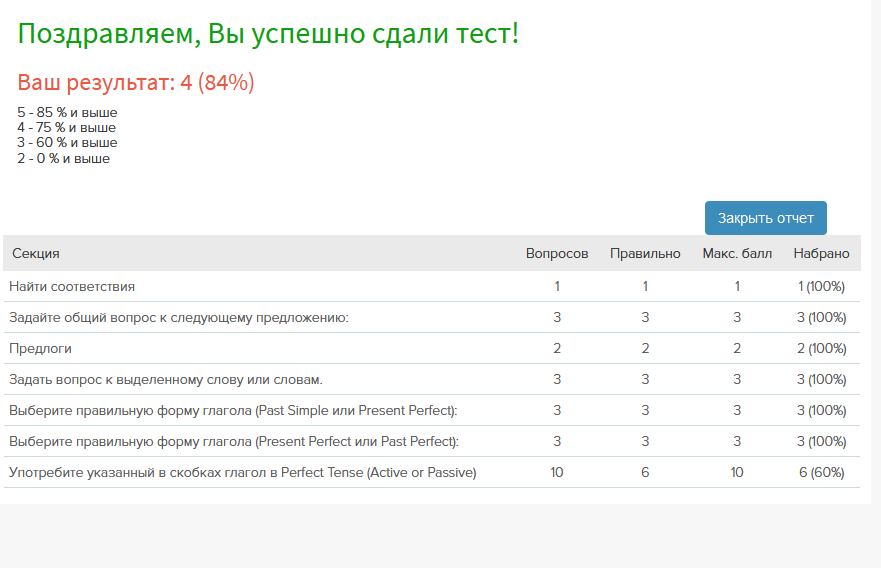The width and height of the screenshot is (881, 568).
Task: Click the '1 (100%)' score for Найти соответствия
Action: click(x=821, y=287)
